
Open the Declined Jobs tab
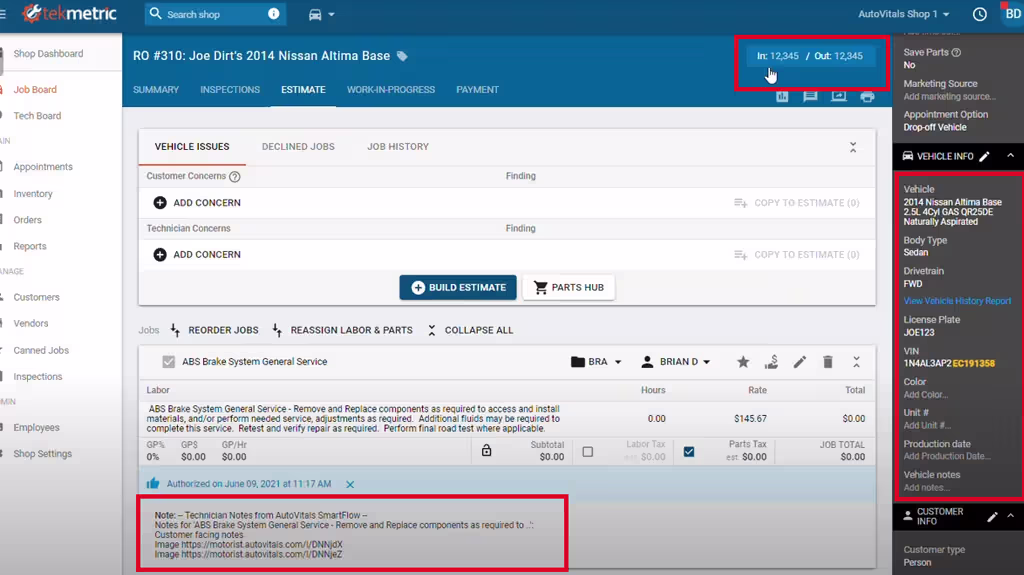(x=298, y=146)
